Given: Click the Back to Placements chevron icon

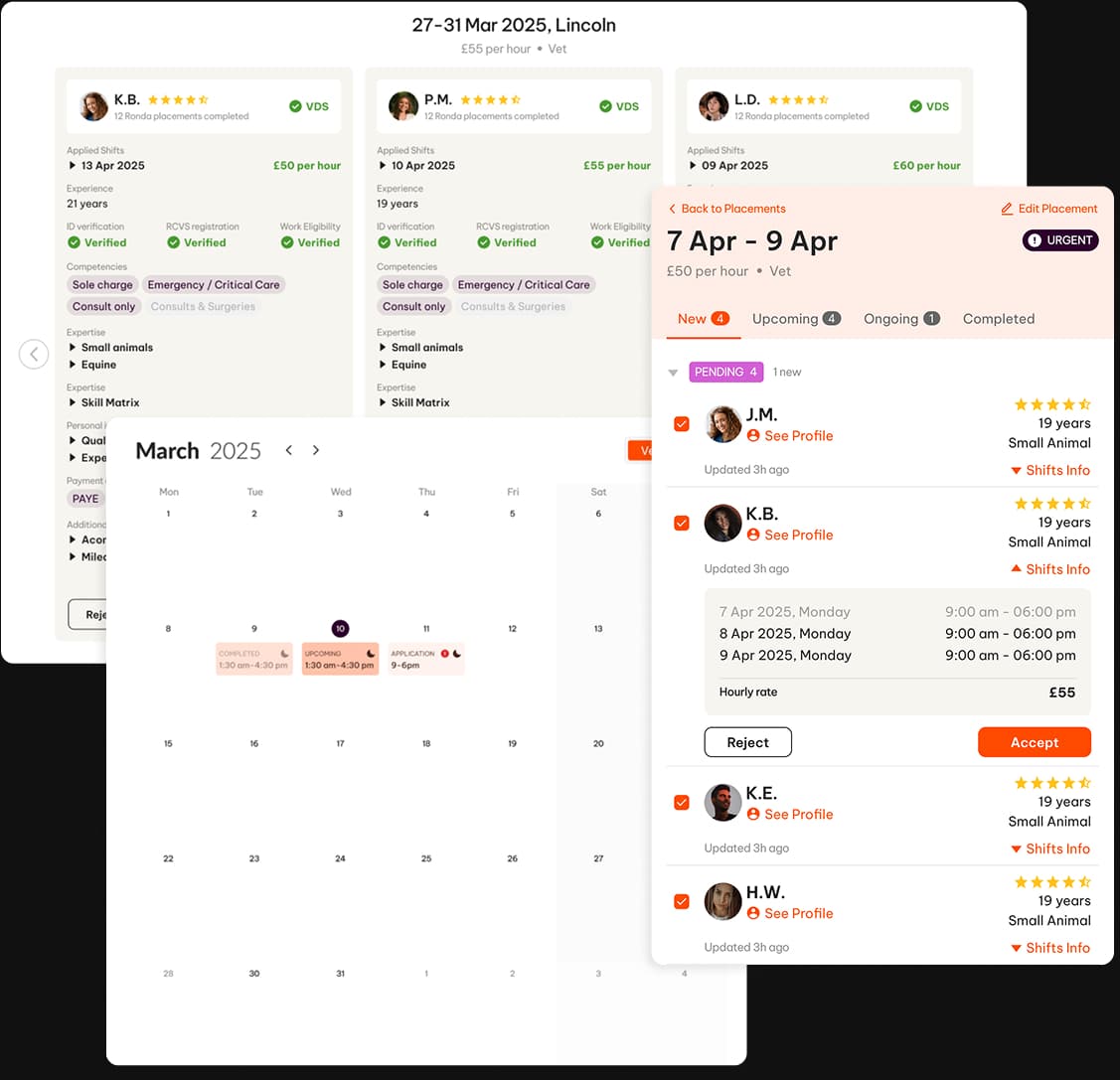Looking at the screenshot, I should [x=673, y=209].
